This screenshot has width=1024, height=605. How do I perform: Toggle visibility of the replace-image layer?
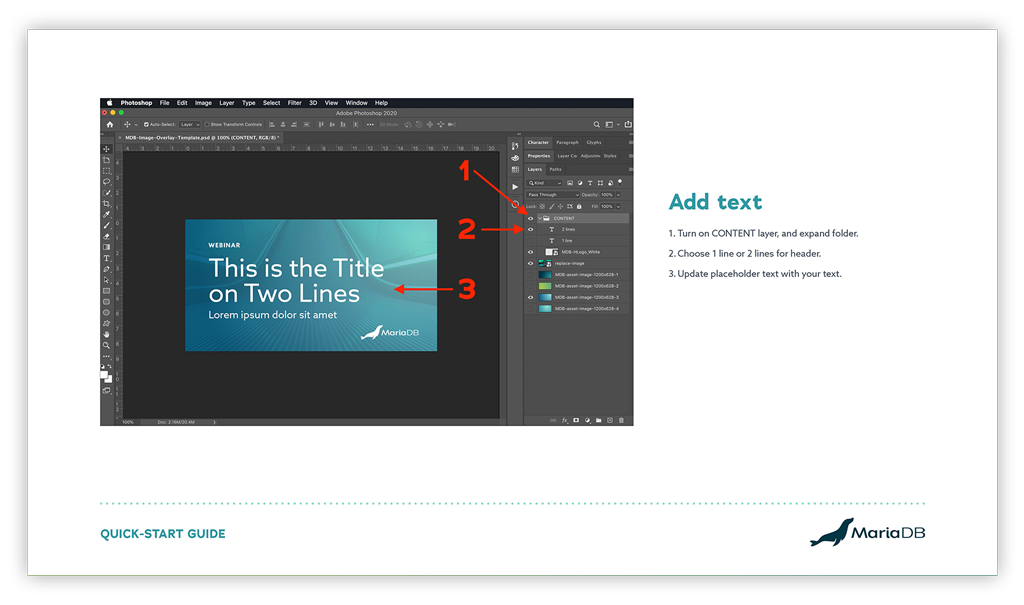click(530, 263)
